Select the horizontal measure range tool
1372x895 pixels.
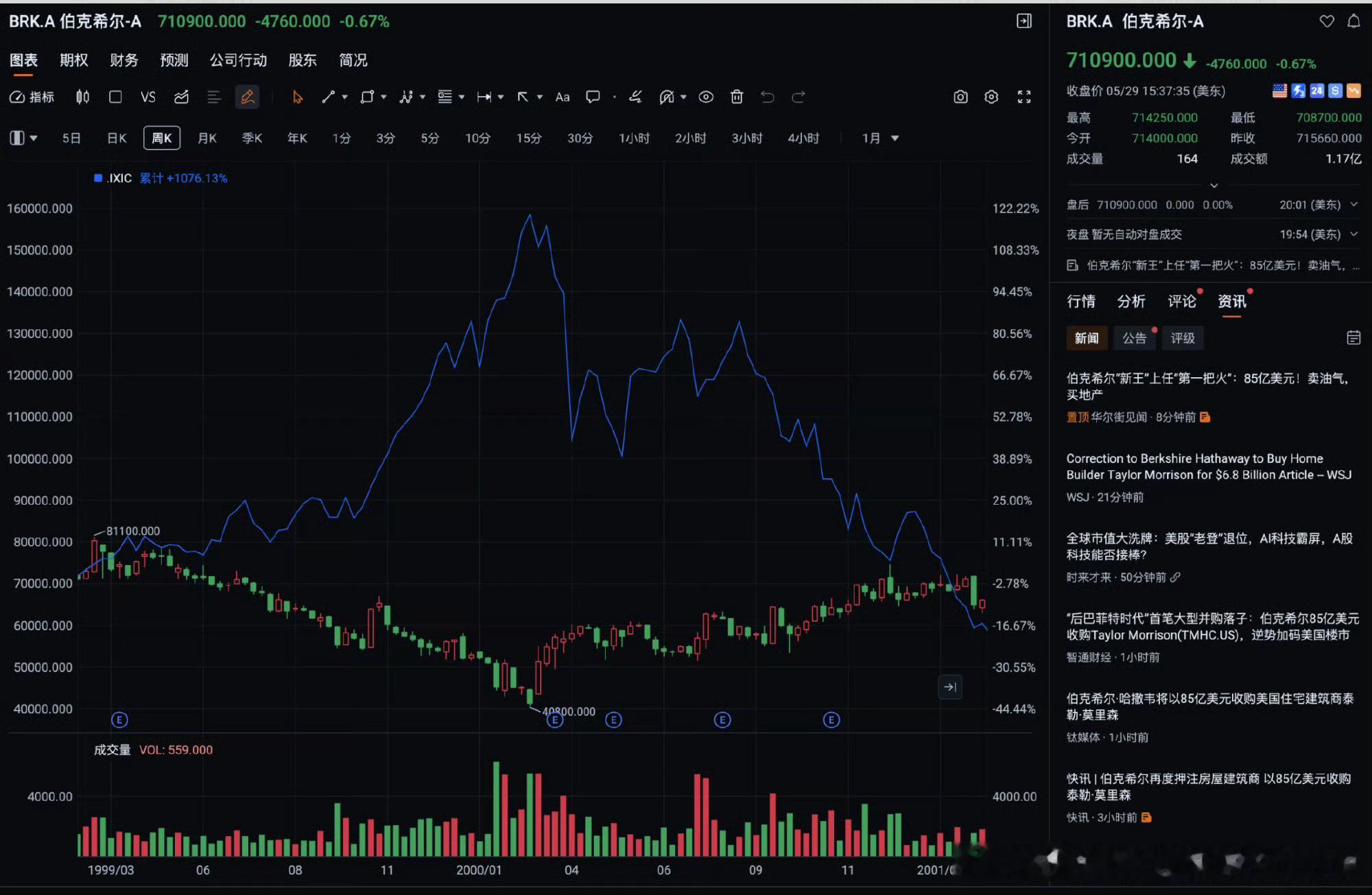click(484, 97)
